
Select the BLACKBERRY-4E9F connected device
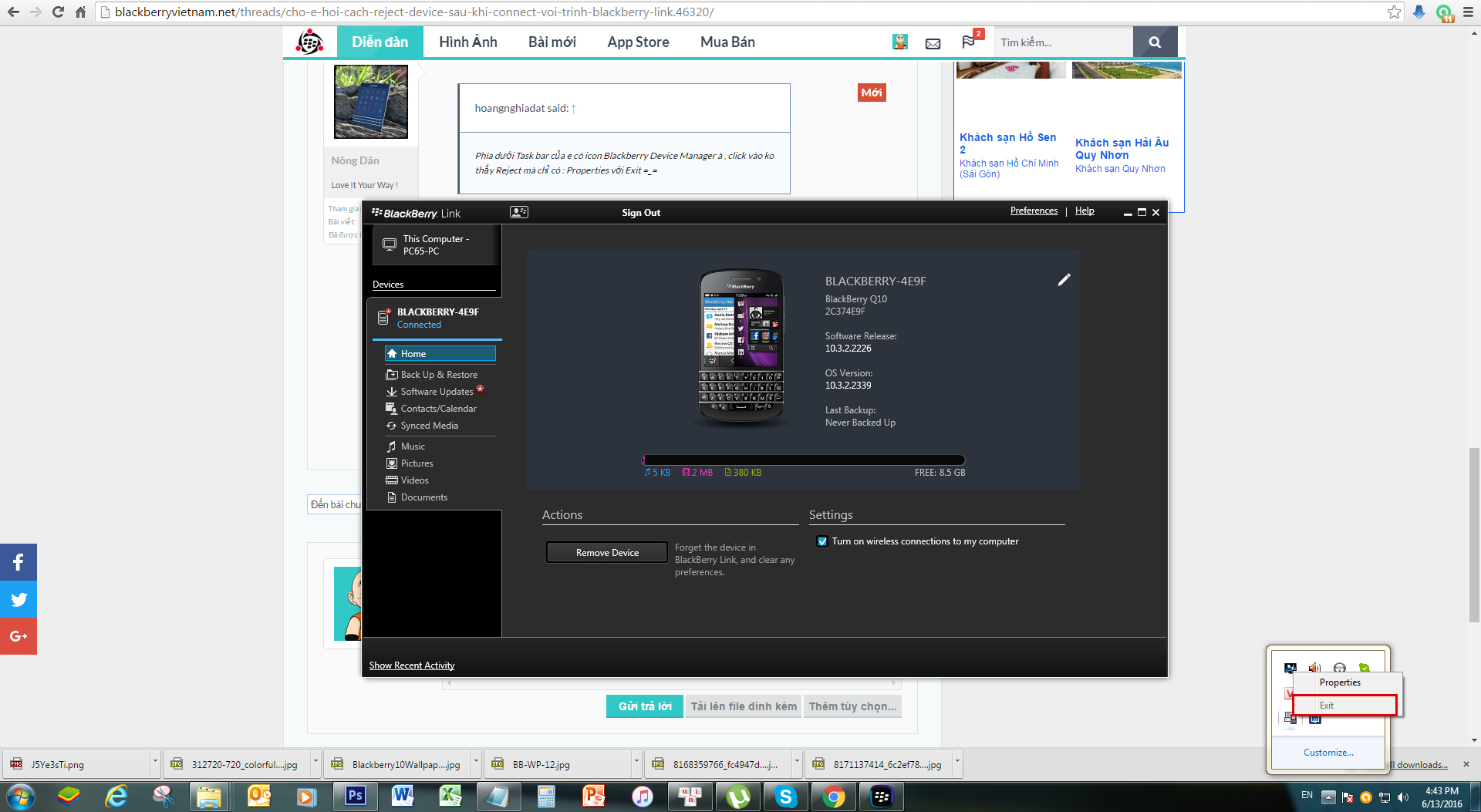437,318
